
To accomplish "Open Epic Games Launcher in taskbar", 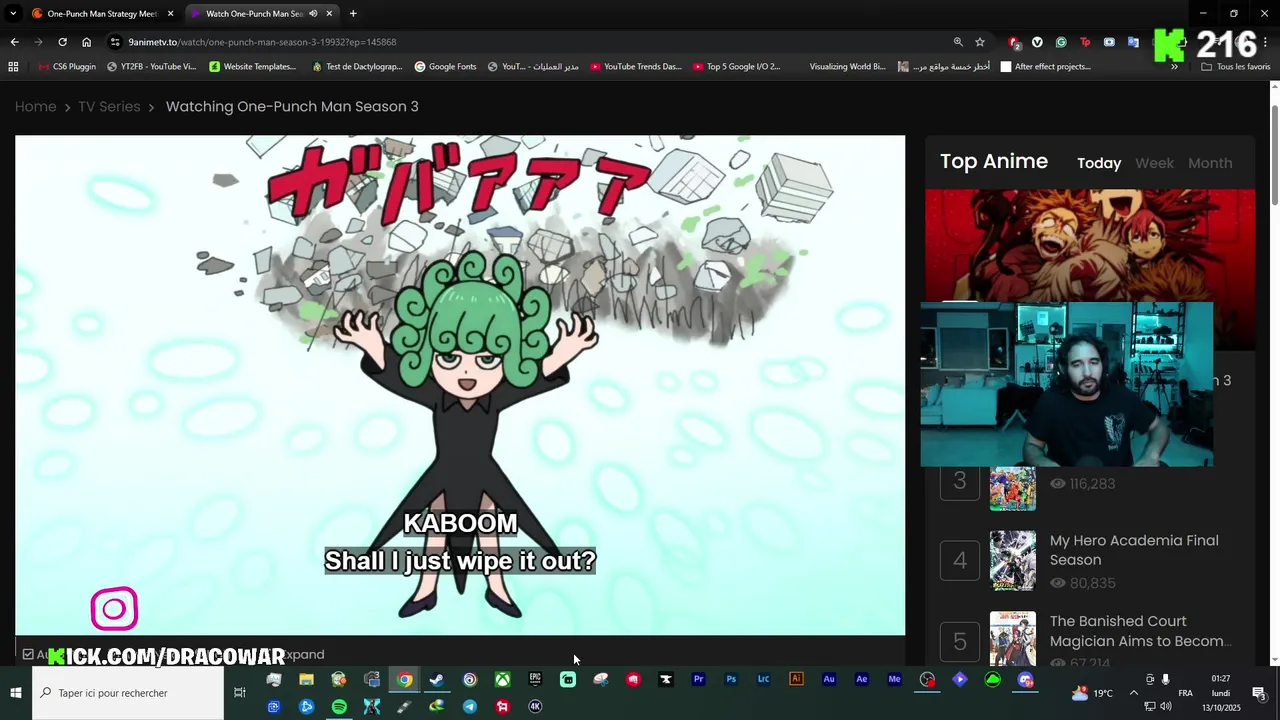I will coord(535,680).
